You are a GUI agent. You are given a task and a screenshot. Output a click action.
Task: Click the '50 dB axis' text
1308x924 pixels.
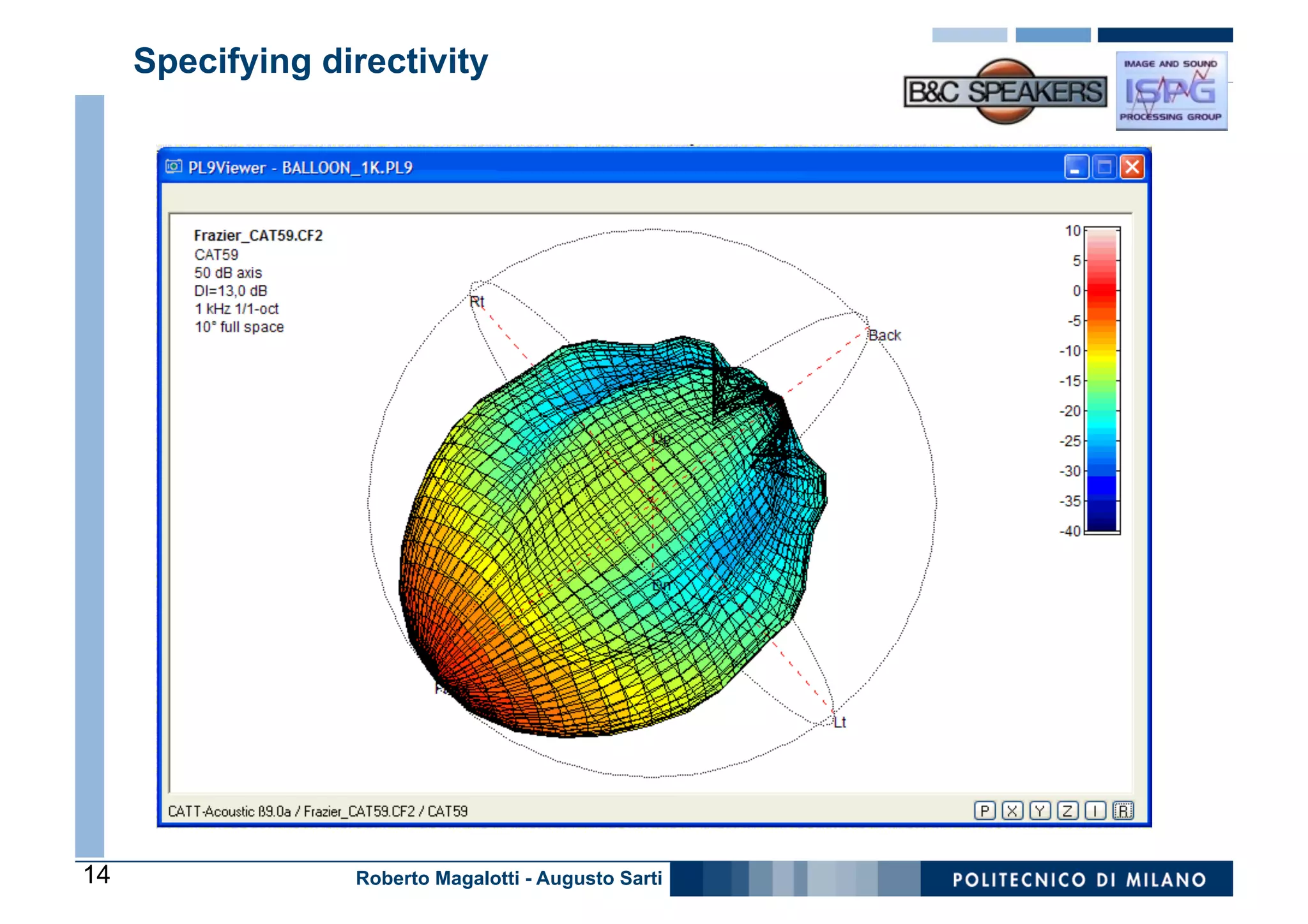tap(228, 273)
